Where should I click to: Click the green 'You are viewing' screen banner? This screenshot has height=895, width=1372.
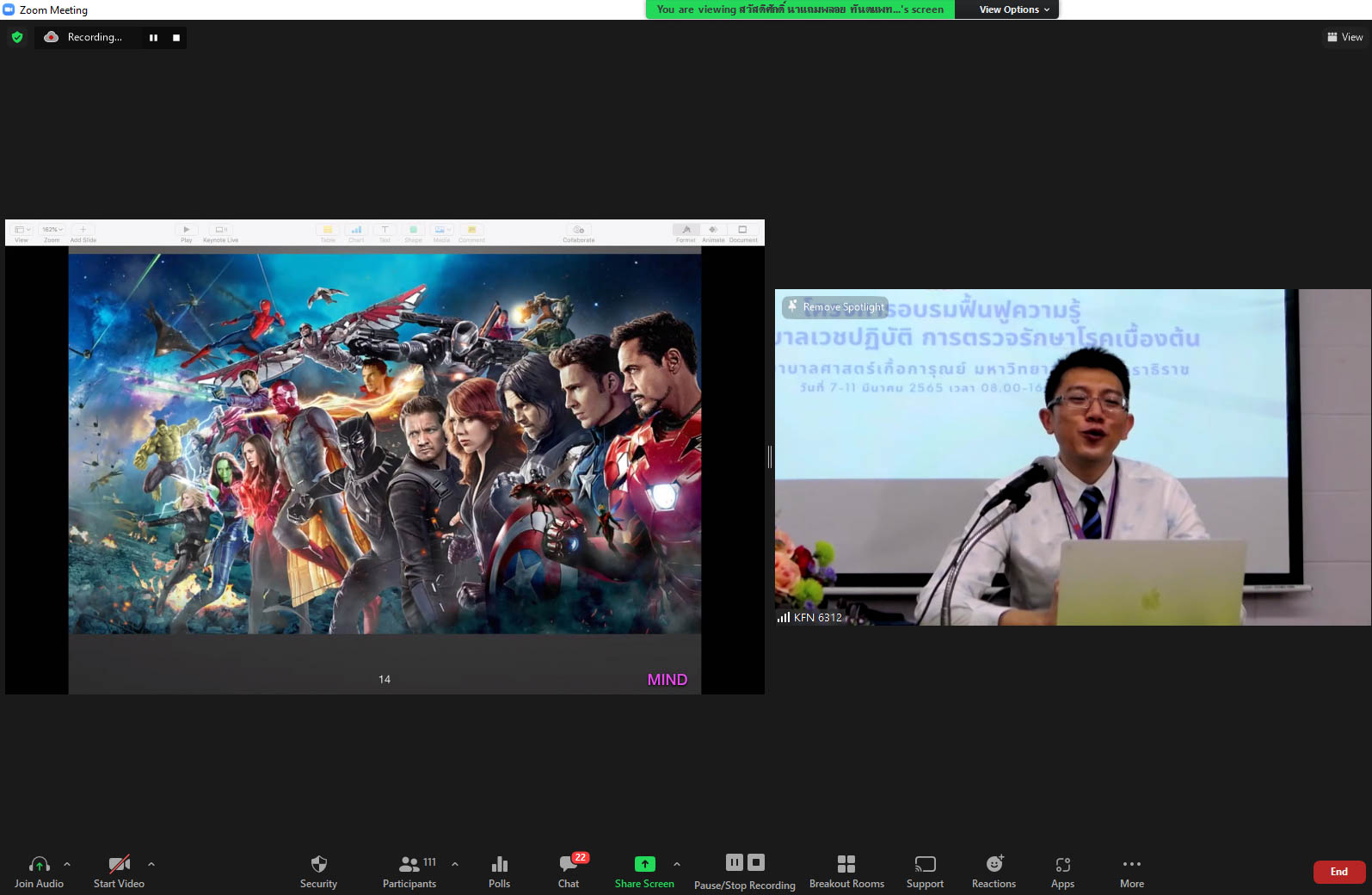[x=800, y=9]
